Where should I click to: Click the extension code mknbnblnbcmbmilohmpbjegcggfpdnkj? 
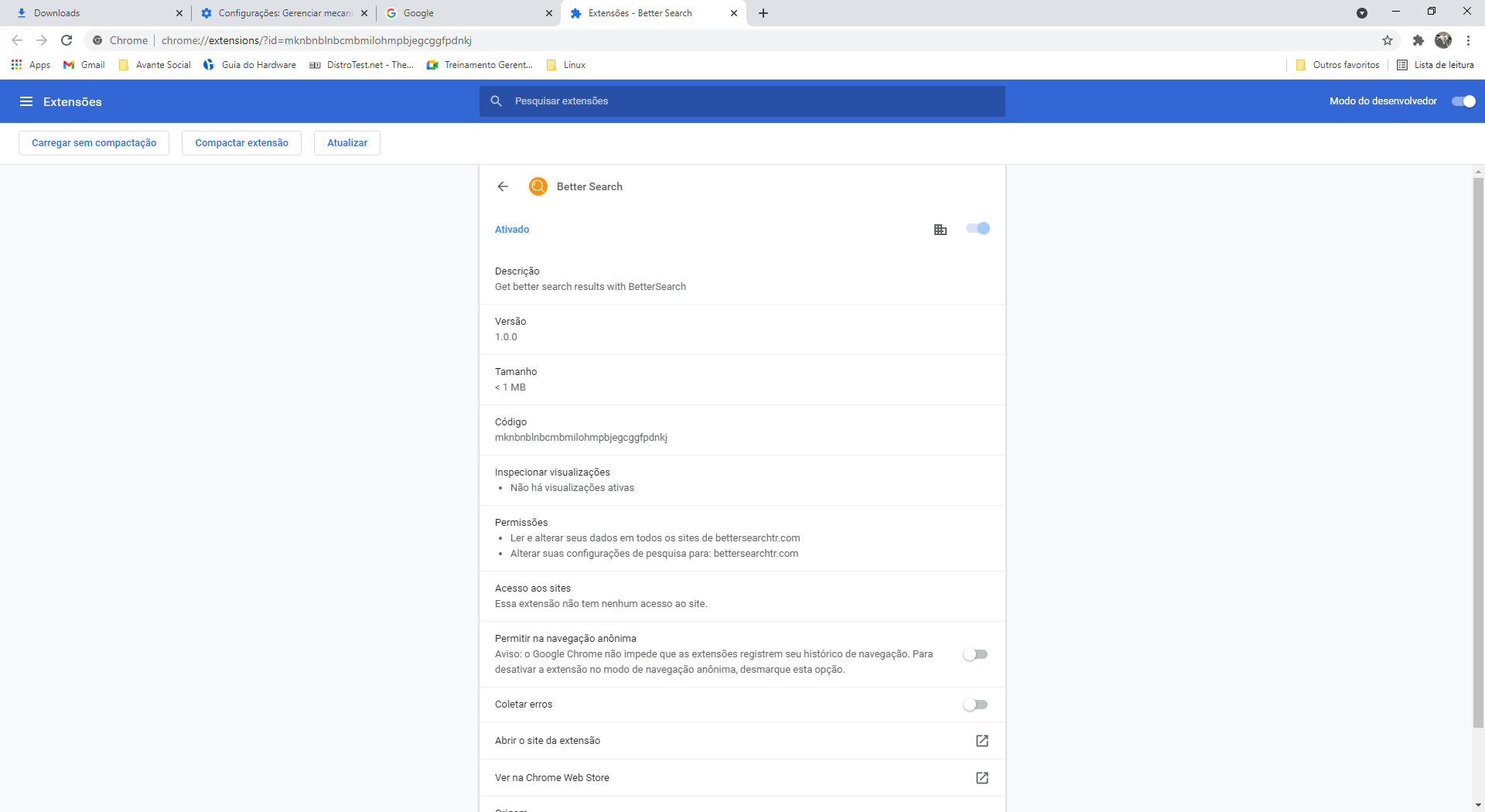(581, 438)
